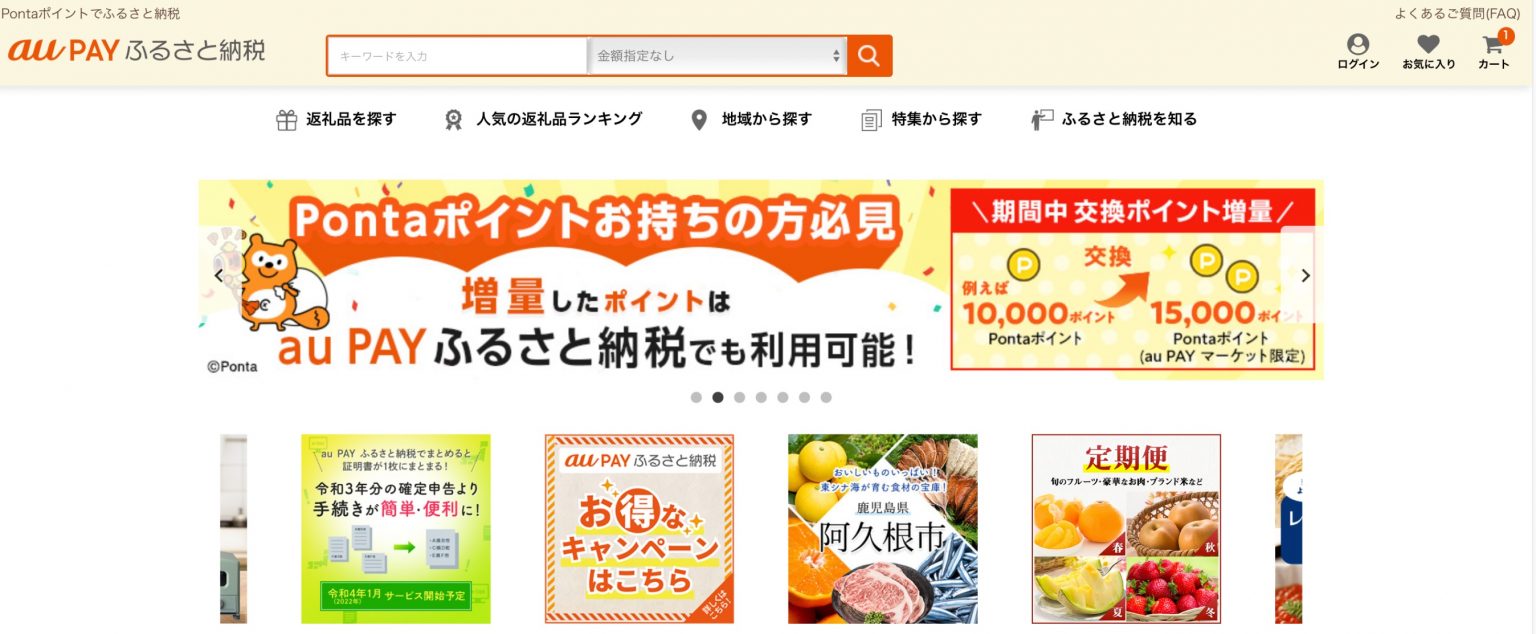Viewport: 1536px width, 634px height.
Task: Show previous banner with left arrow
Action: pyautogui.click(x=218, y=276)
